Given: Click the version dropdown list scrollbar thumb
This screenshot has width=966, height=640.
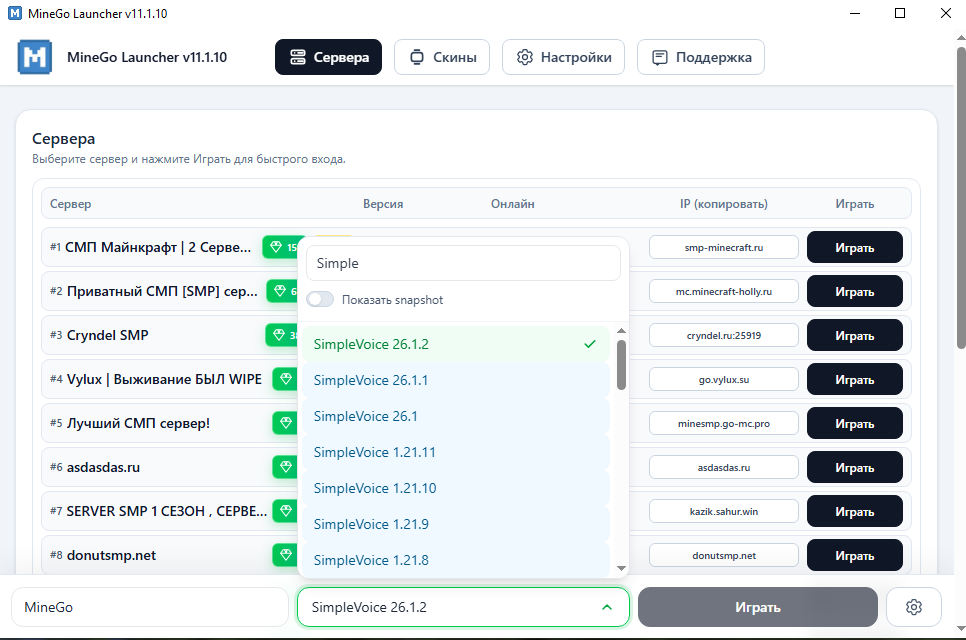Looking at the screenshot, I should pyautogui.click(x=621, y=364).
